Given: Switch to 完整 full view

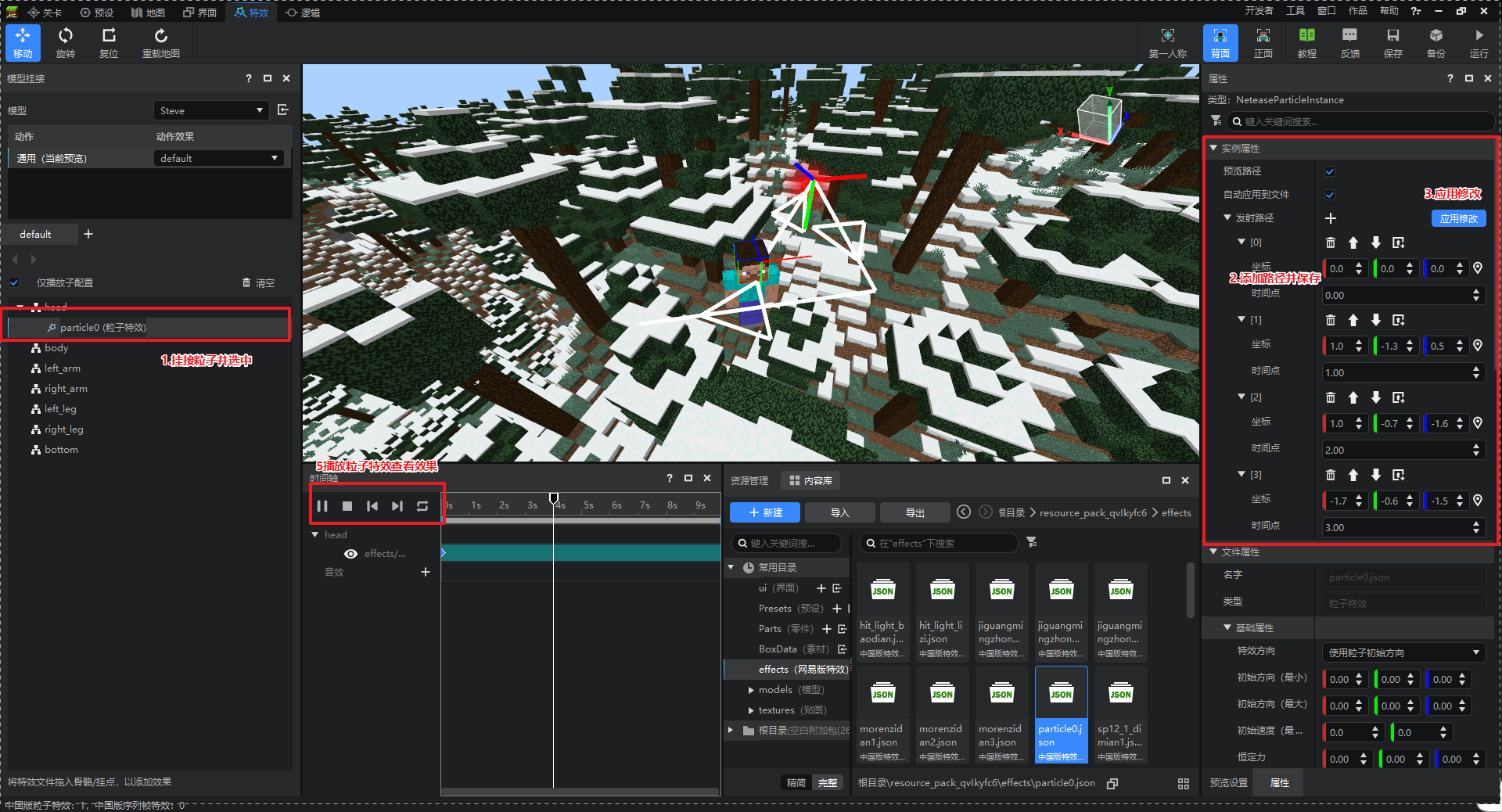Looking at the screenshot, I should pyautogui.click(x=828, y=782).
